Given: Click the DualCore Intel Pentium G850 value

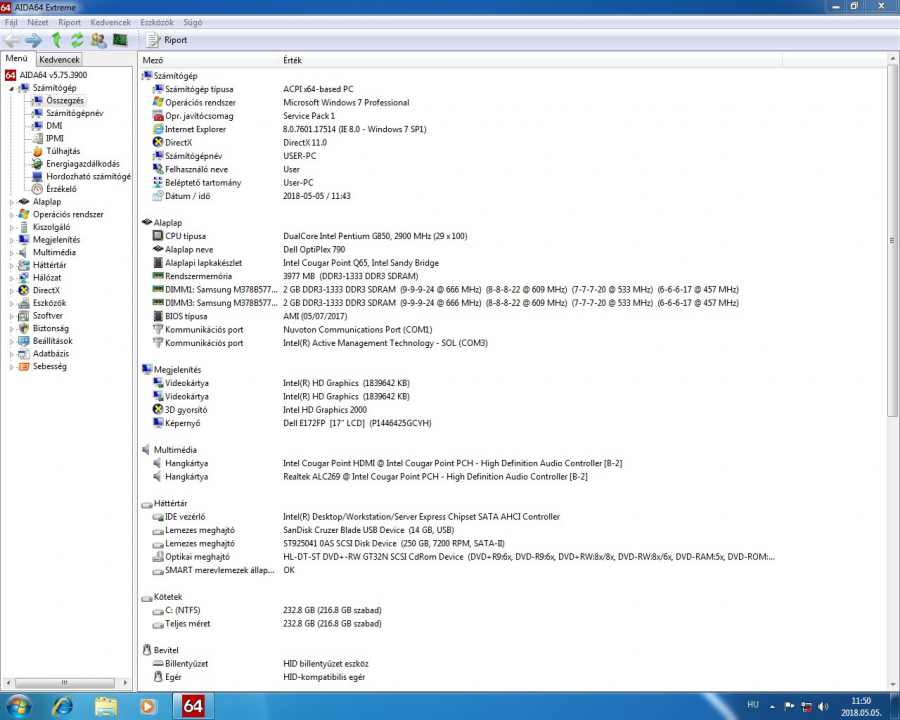Looking at the screenshot, I should tap(375, 236).
